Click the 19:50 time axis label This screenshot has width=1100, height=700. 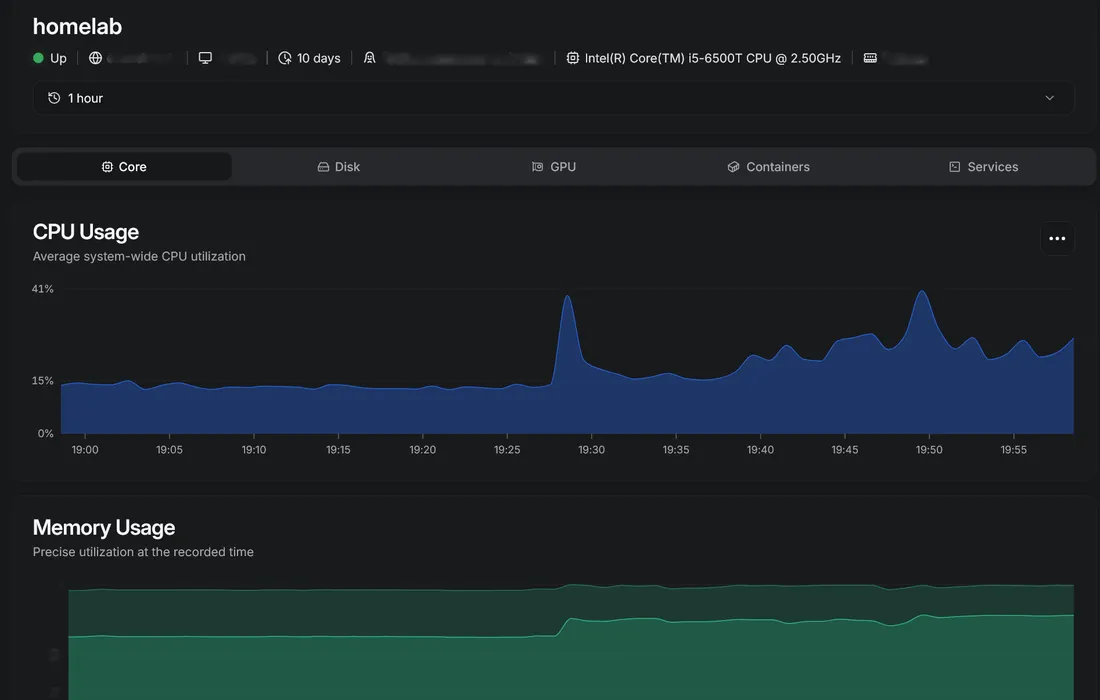[929, 450]
